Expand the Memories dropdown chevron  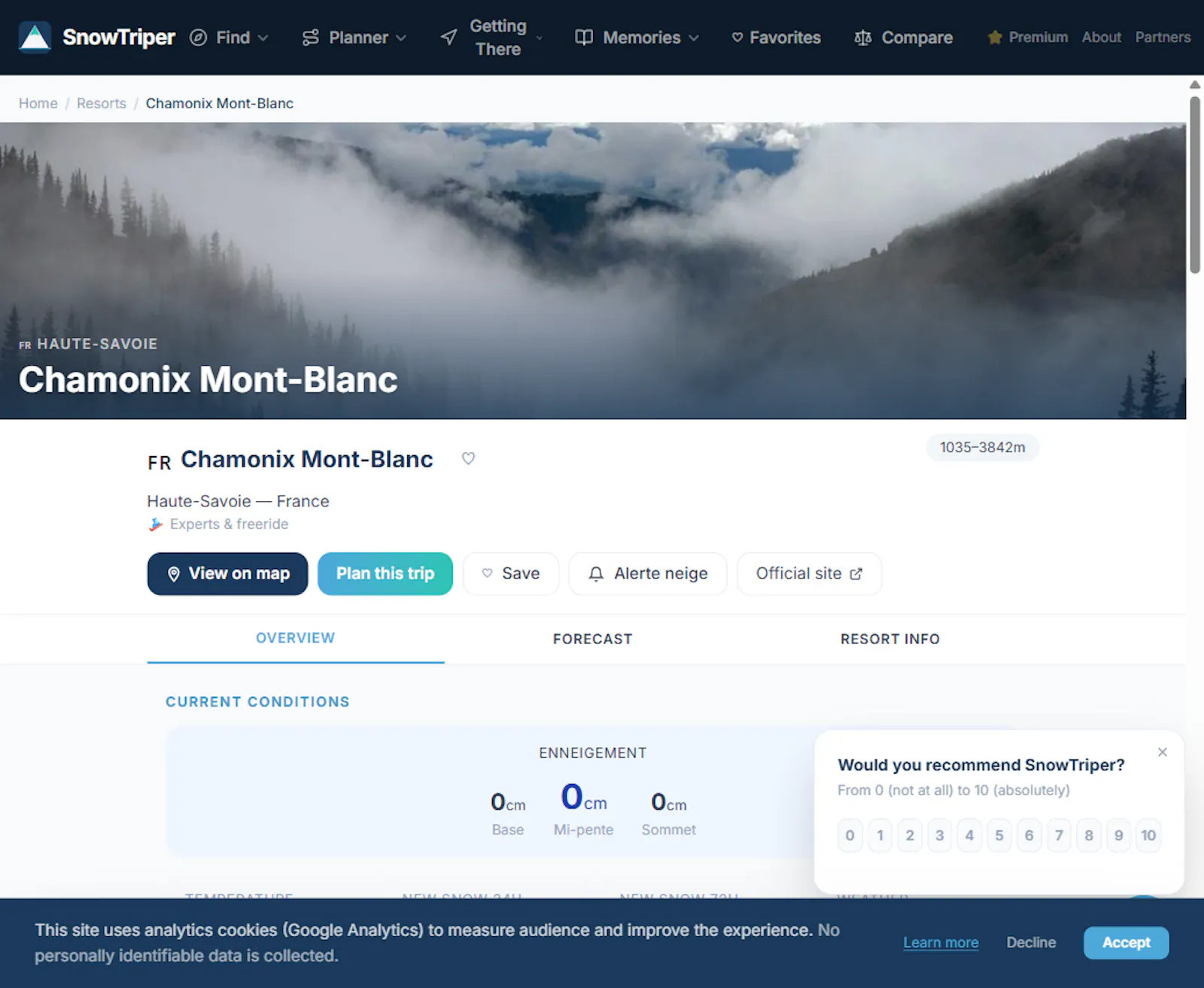coord(694,38)
